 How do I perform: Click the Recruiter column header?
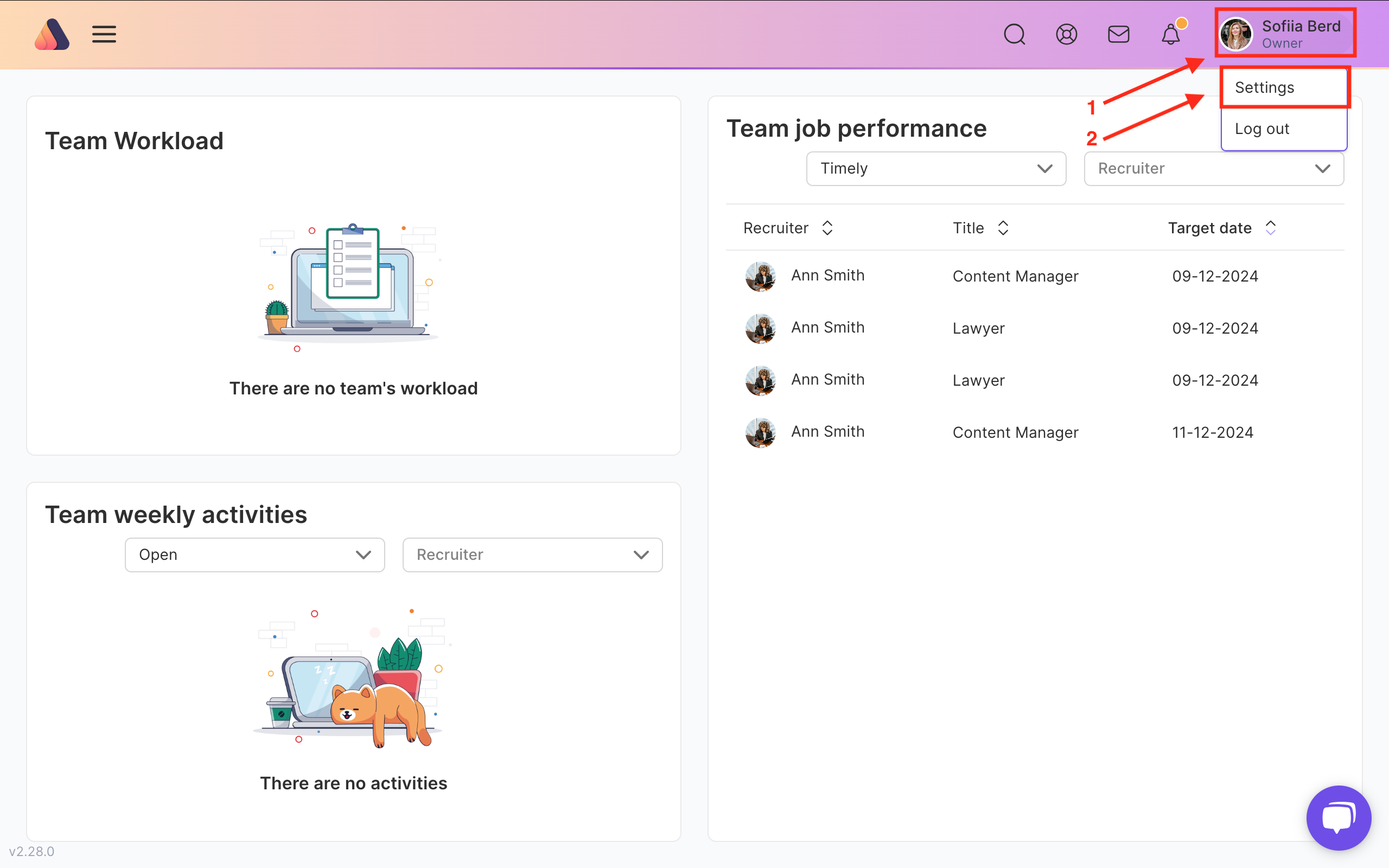(776, 228)
